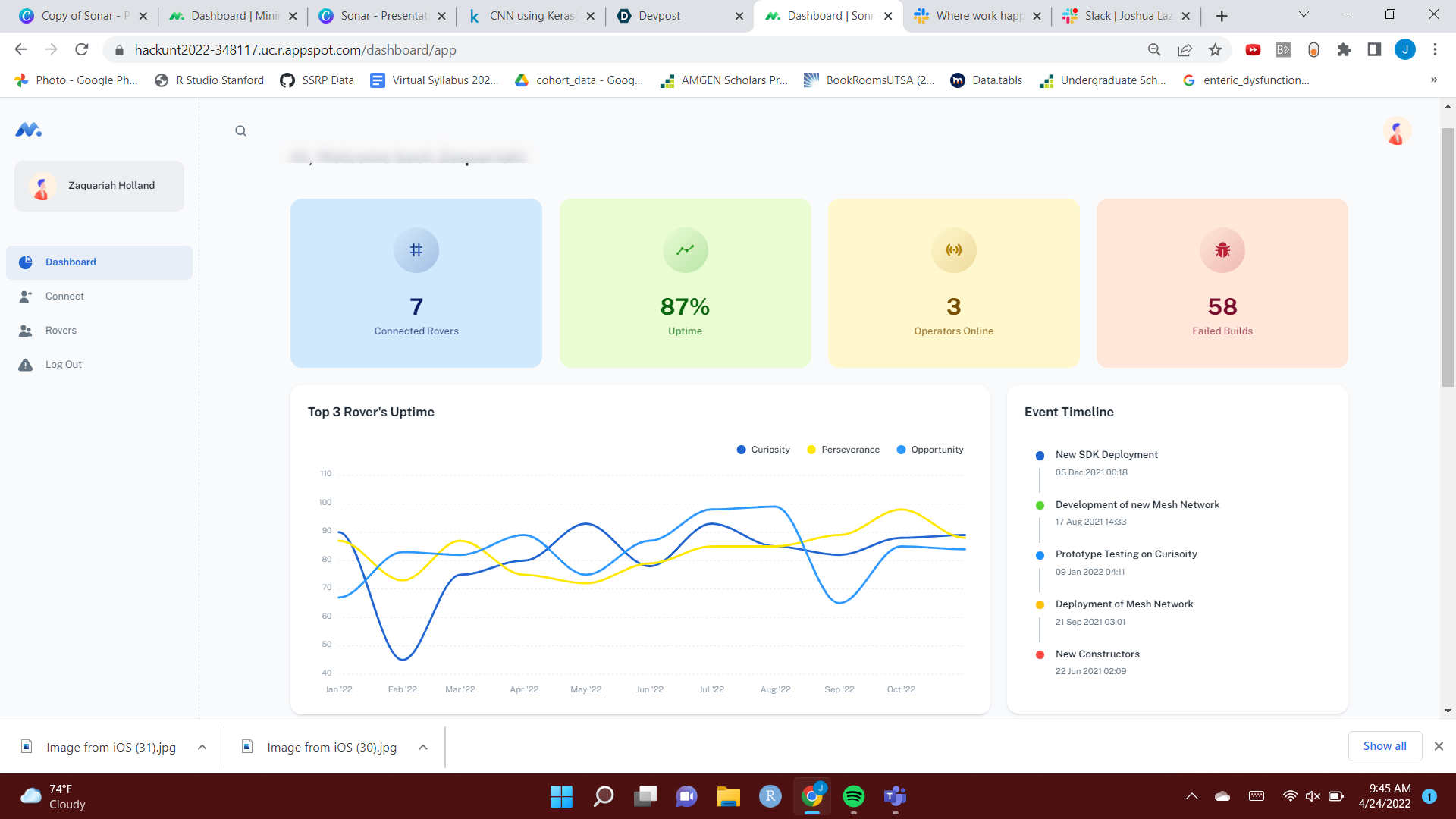Select Log Out in the sidebar

63,365
